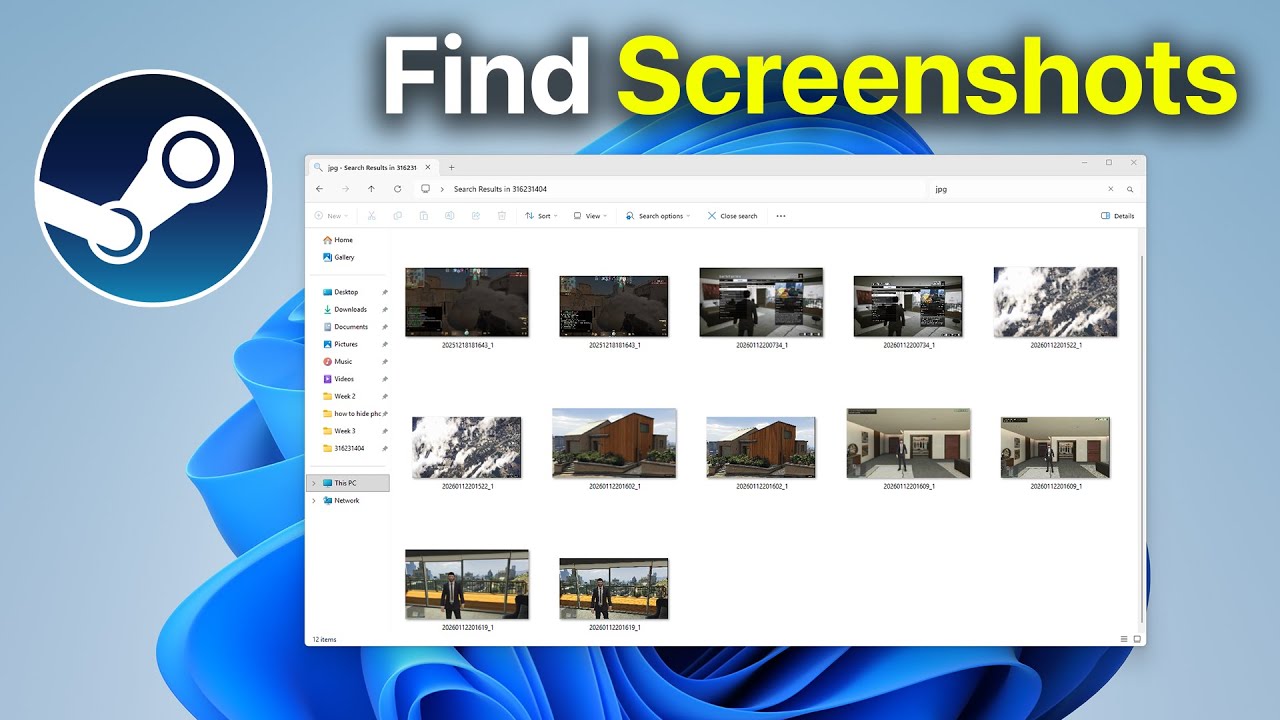Click the pin icon beside Desktop
Image resolution: width=1280 pixels, height=720 pixels.
tap(385, 292)
